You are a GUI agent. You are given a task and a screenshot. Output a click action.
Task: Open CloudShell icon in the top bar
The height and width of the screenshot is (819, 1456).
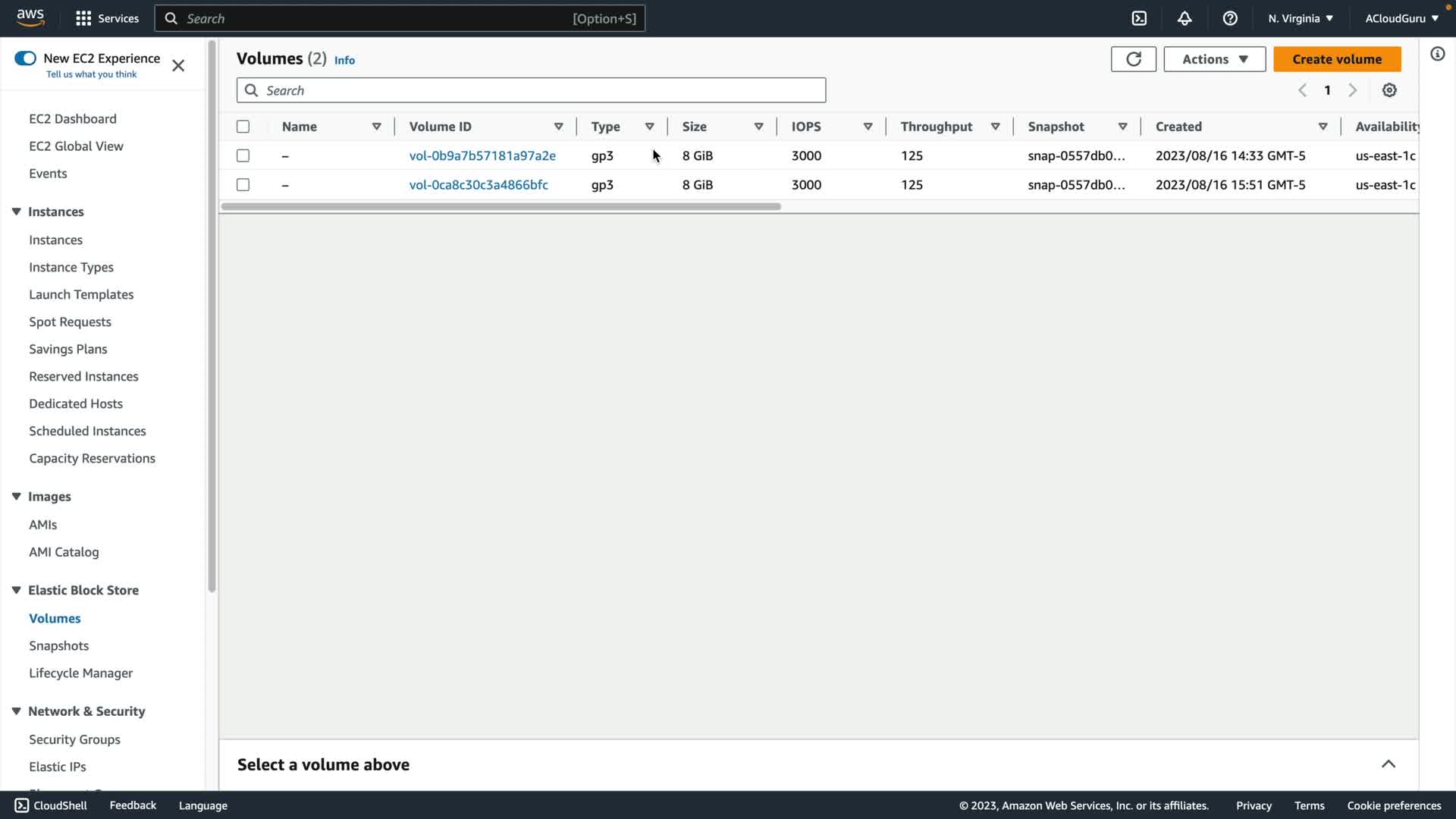tap(1139, 18)
